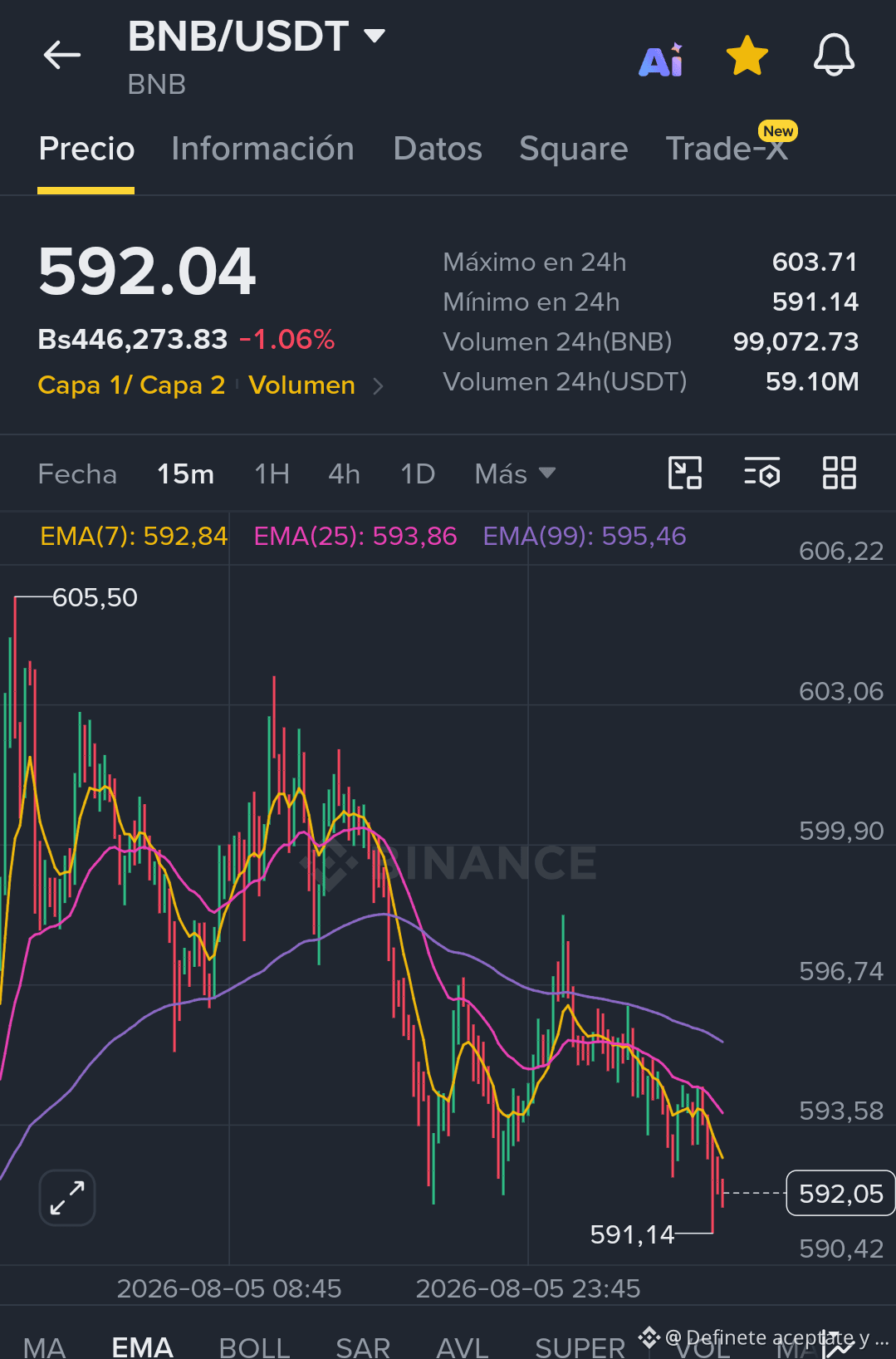Tap the 2026-08-05 23:45 time label
Viewport: 896px width, 1359px height.
pyautogui.click(x=528, y=1289)
